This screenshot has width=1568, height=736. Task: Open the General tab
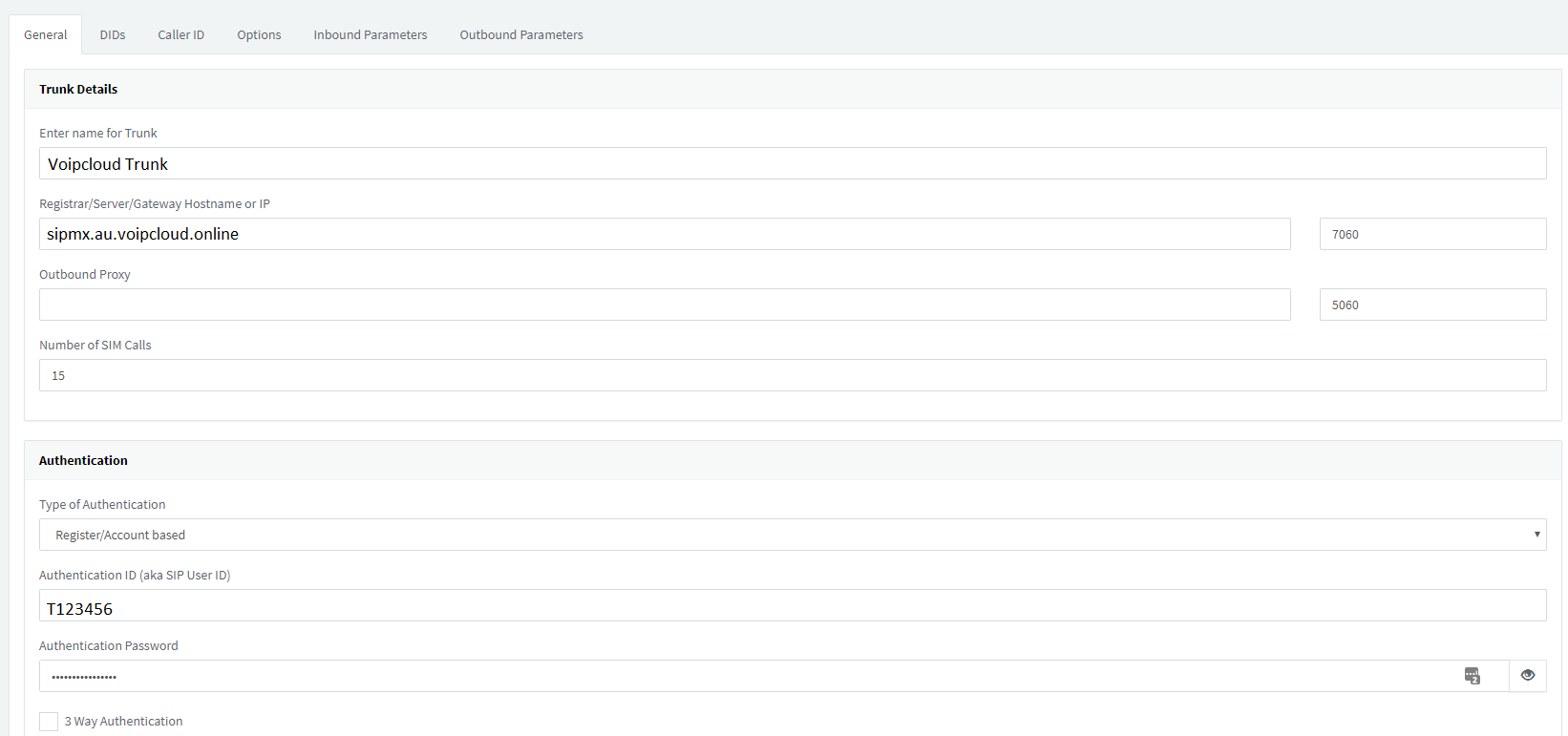click(x=46, y=34)
